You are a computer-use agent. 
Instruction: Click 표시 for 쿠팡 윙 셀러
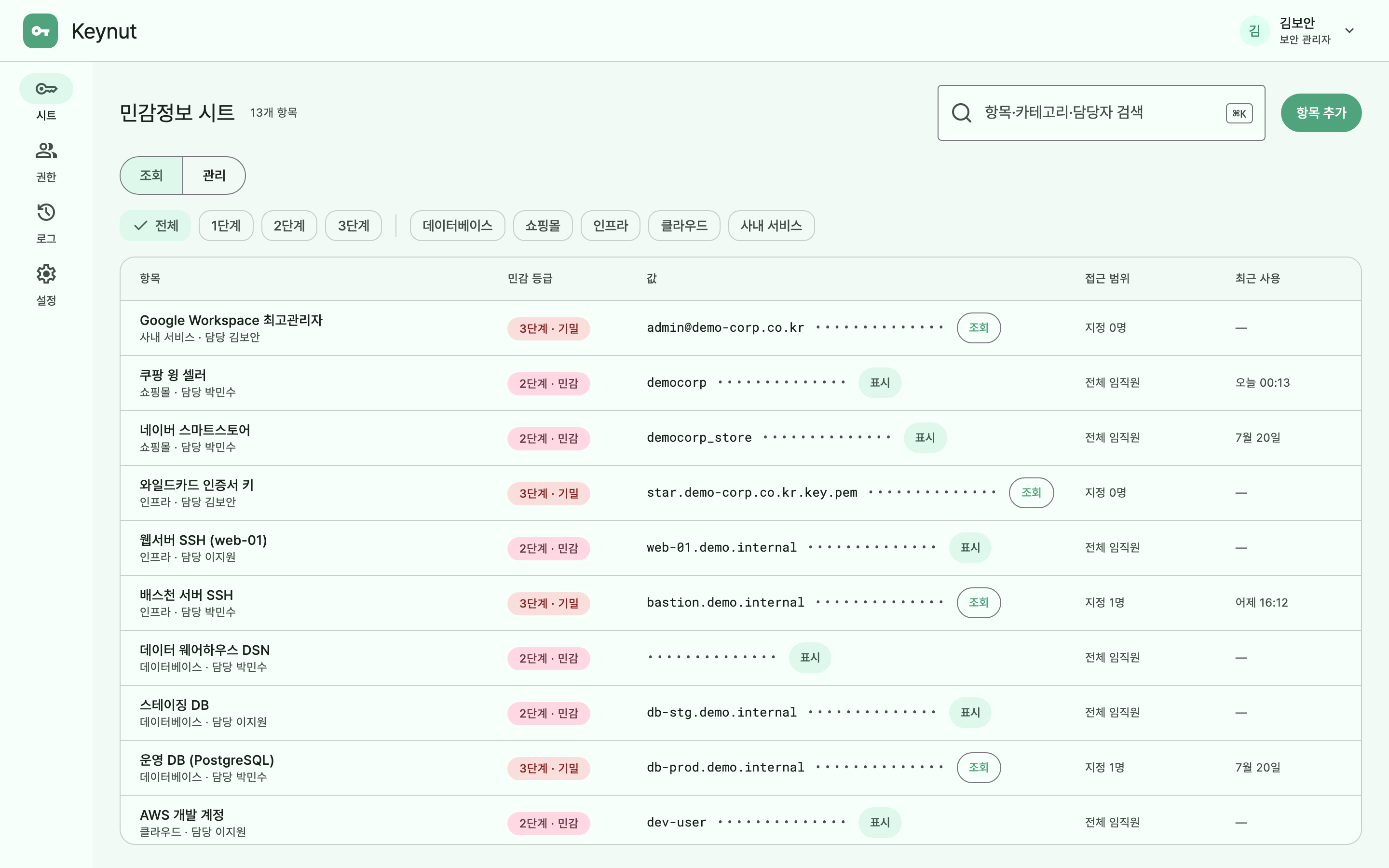(x=880, y=383)
